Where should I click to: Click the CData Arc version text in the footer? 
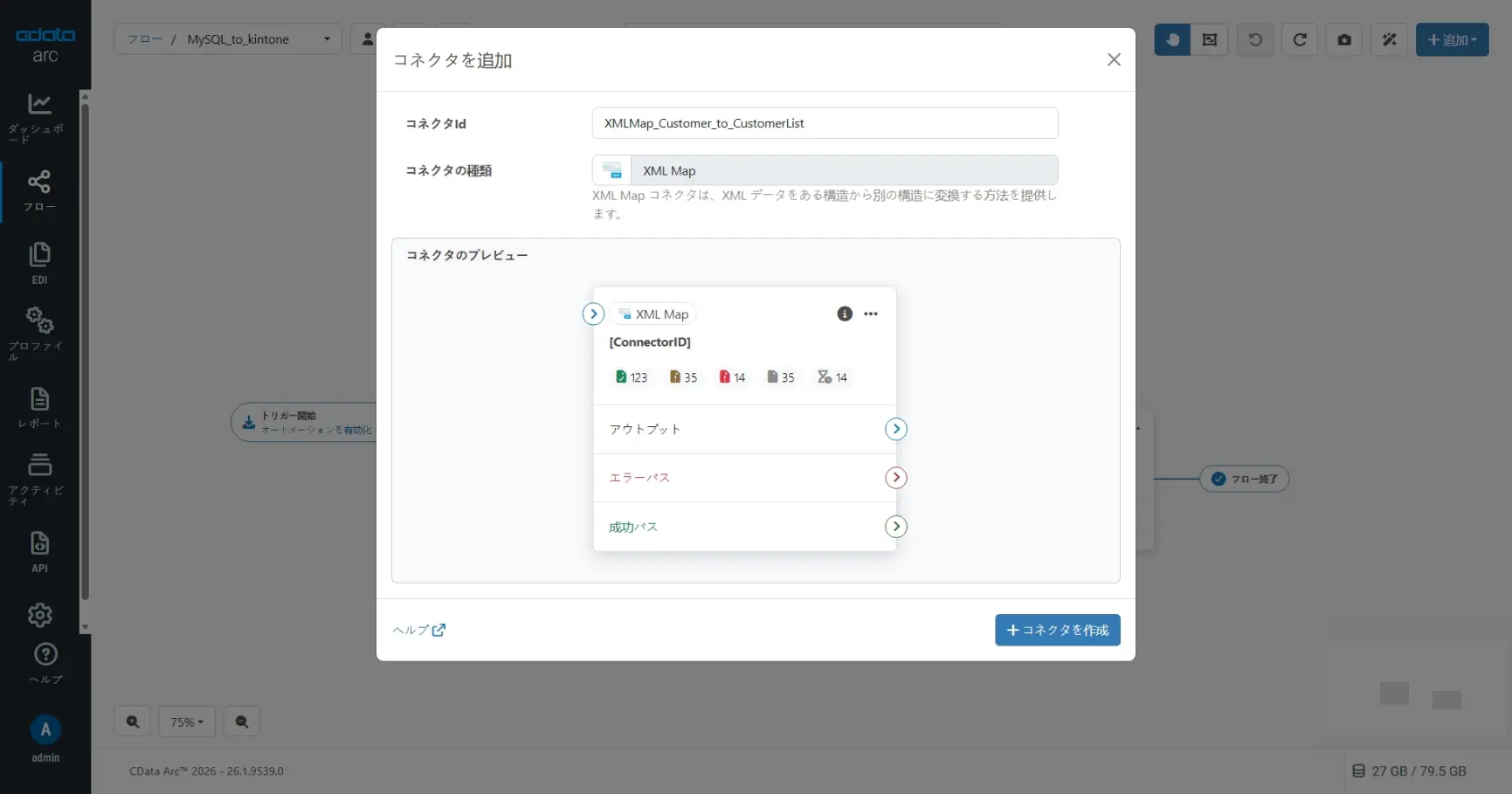[206, 771]
